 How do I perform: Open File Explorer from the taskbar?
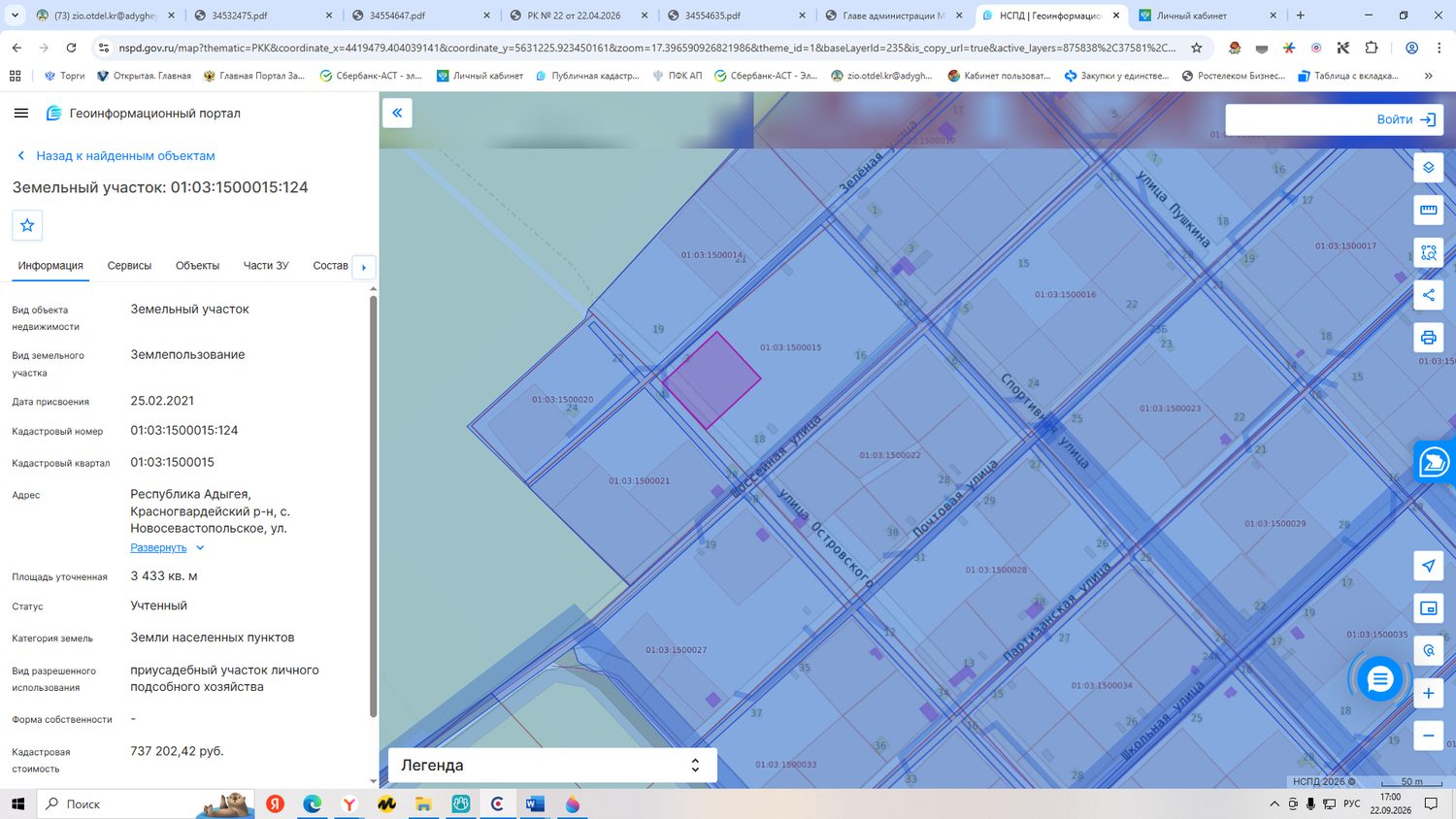point(423,803)
